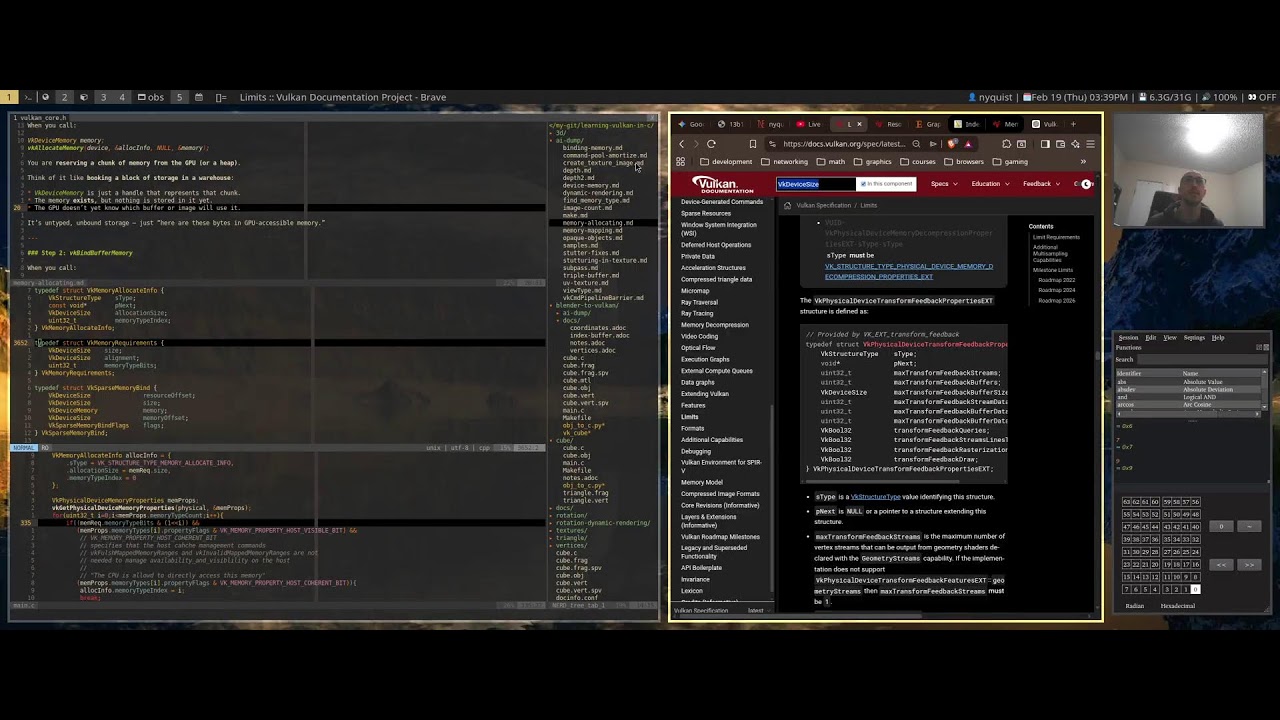1280x720 pixels.
Task: Open calculator View menu
Action: 1170,337
